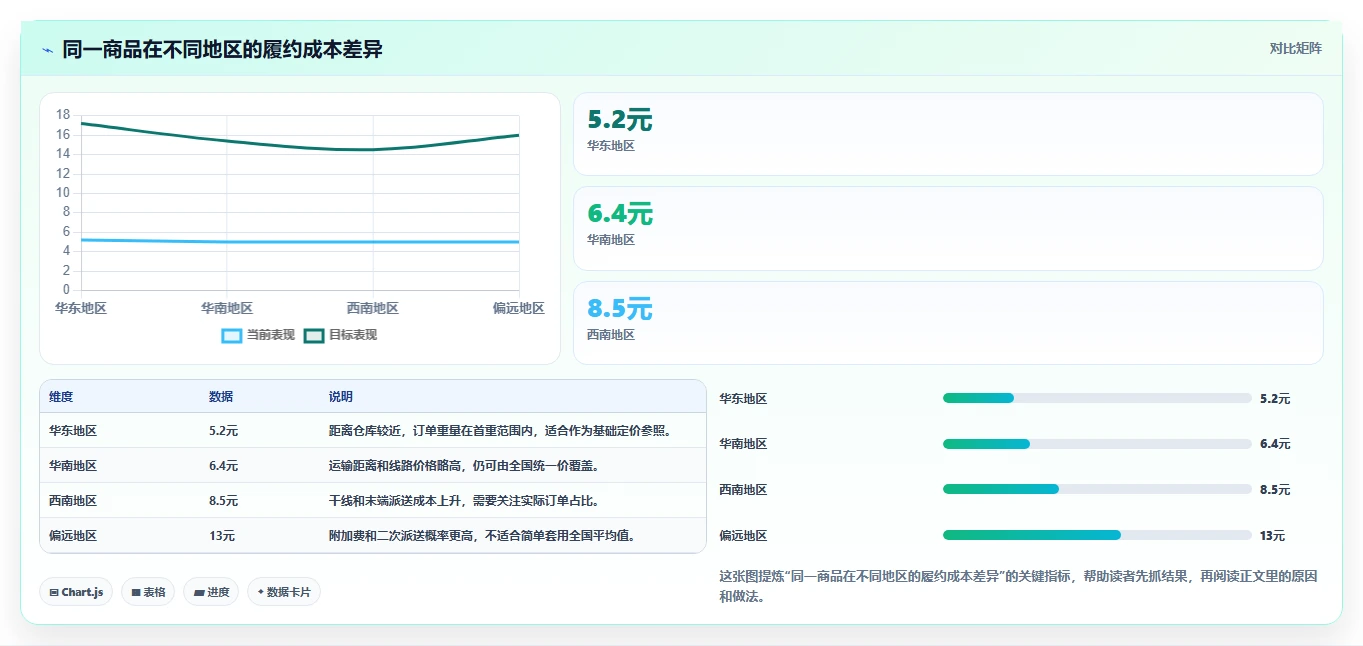The width and height of the screenshot is (1363, 646).
Task: Click the 维度 table column header
Action: click(61, 397)
